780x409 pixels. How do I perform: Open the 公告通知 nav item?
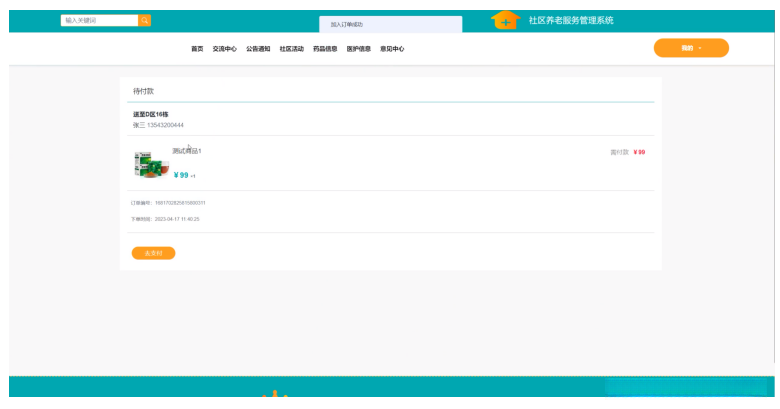[258, 49]
